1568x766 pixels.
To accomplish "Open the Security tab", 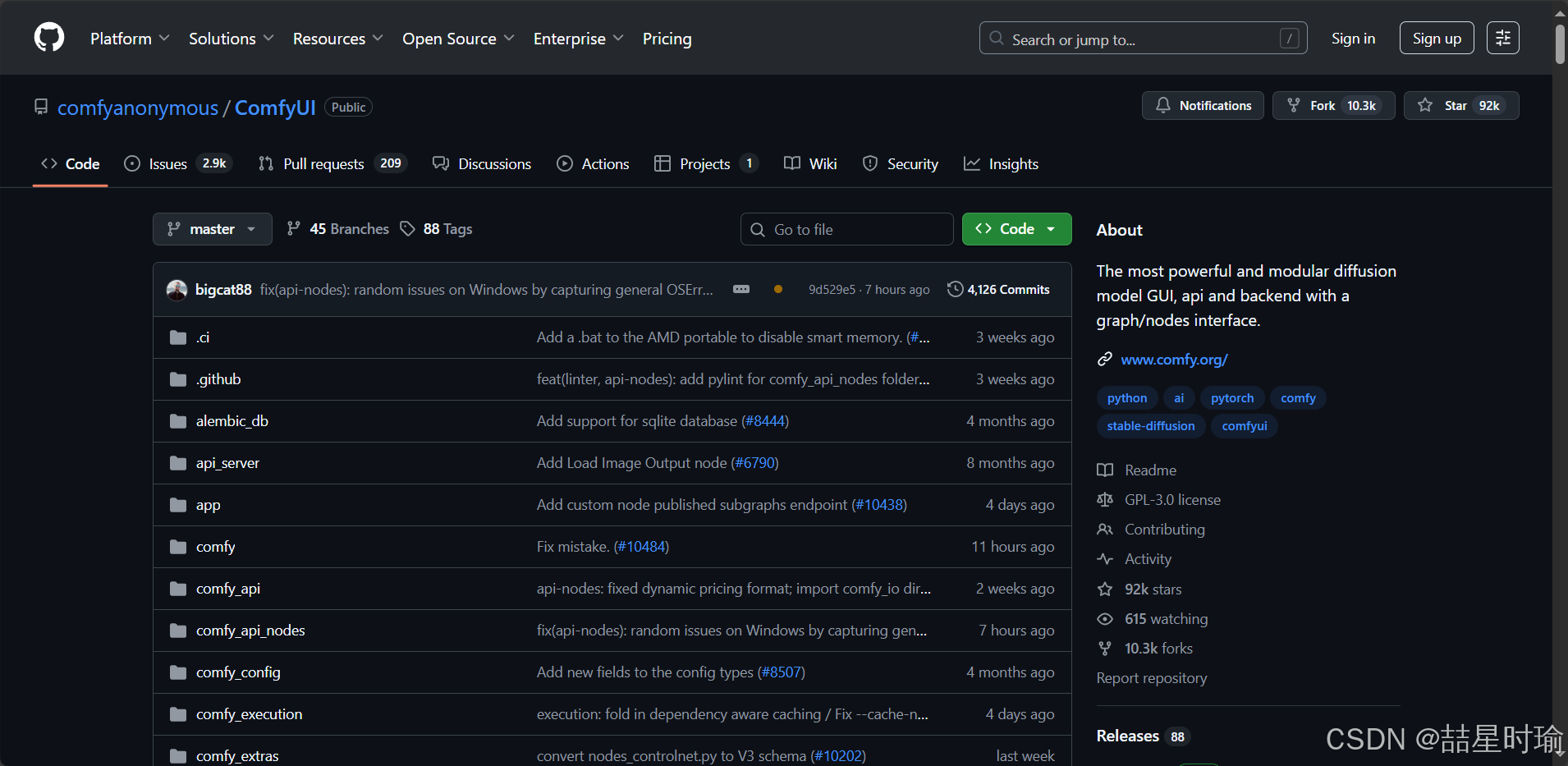I will tap(900, 163).
